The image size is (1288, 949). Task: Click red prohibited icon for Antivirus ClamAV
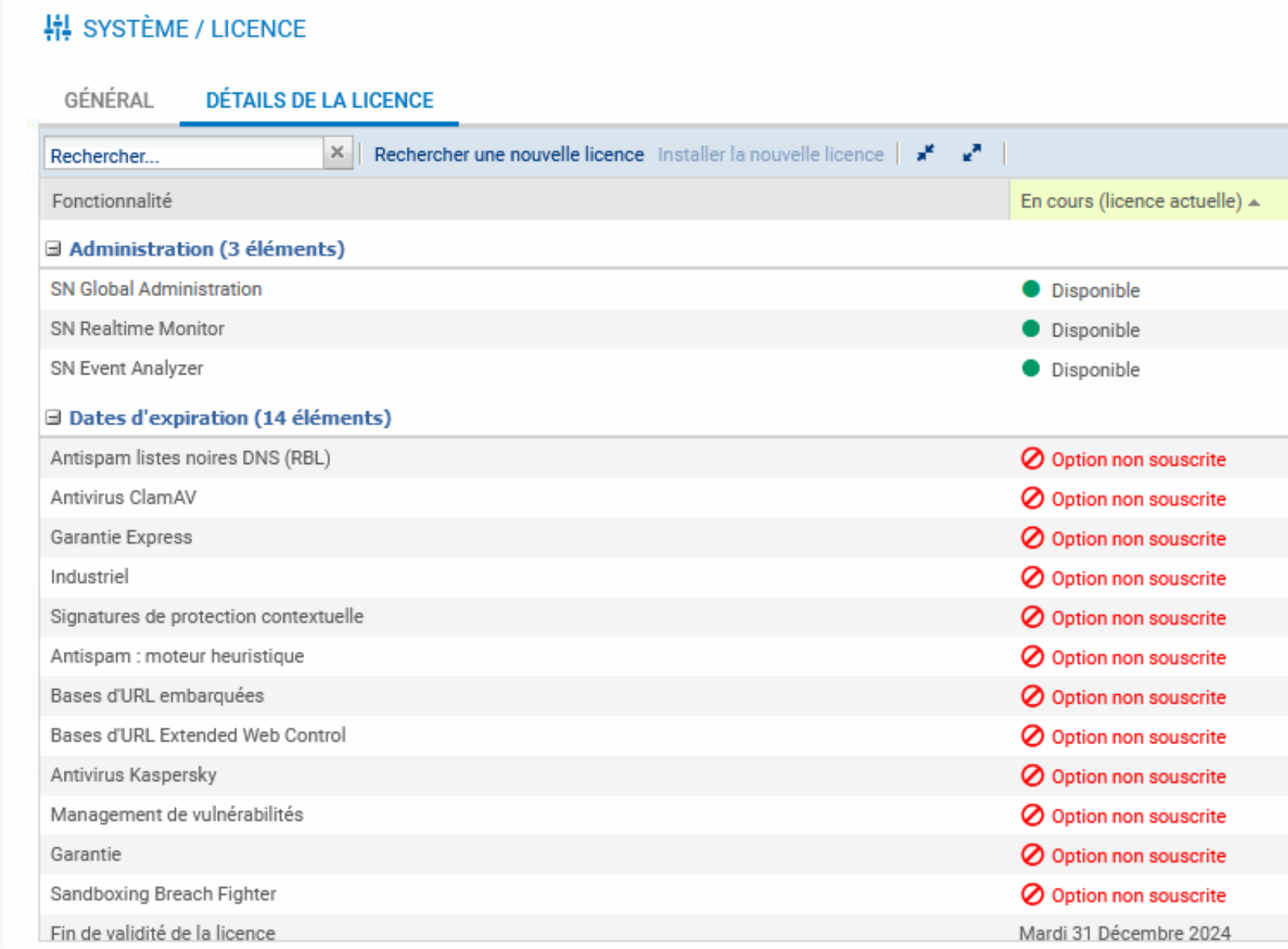(1032, 499)
